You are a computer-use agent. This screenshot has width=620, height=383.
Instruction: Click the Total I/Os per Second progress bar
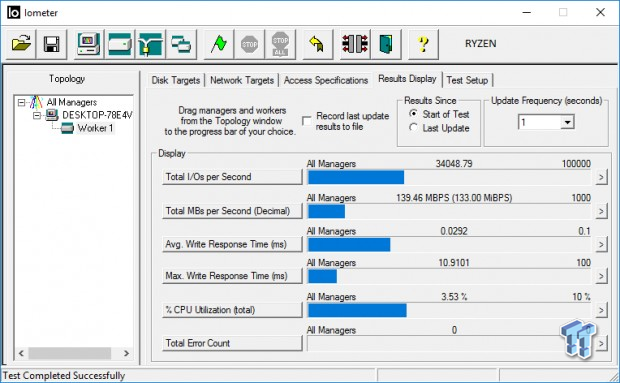(x=449, y=177)
